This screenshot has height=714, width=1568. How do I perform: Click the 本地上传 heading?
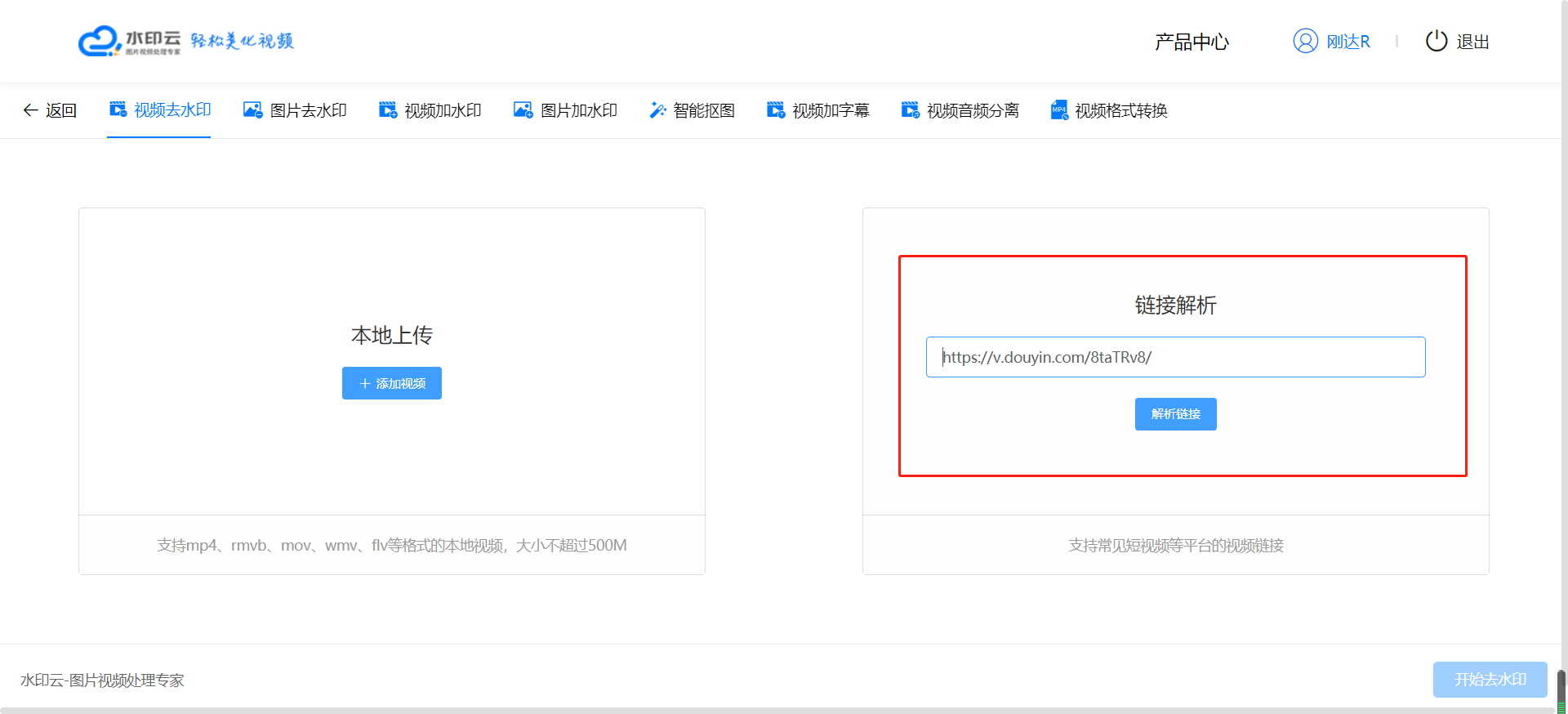[x=392, y=335]
